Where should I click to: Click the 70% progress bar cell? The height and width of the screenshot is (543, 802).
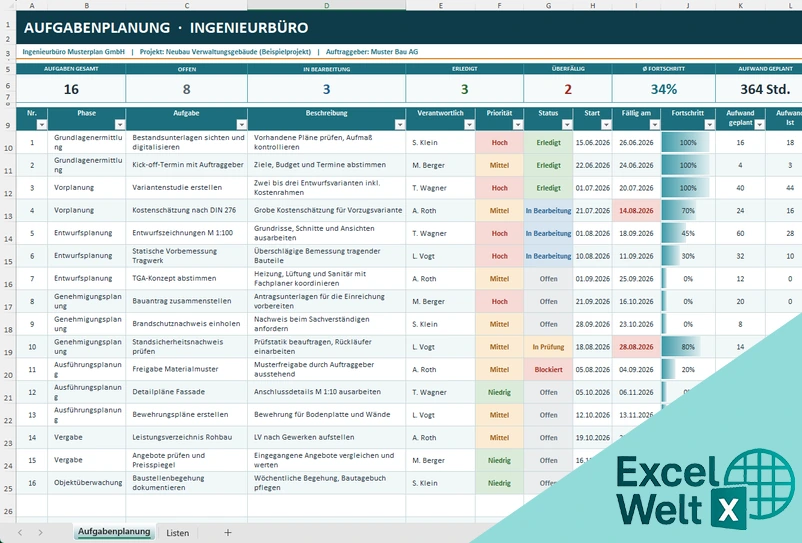pos(688,211)
